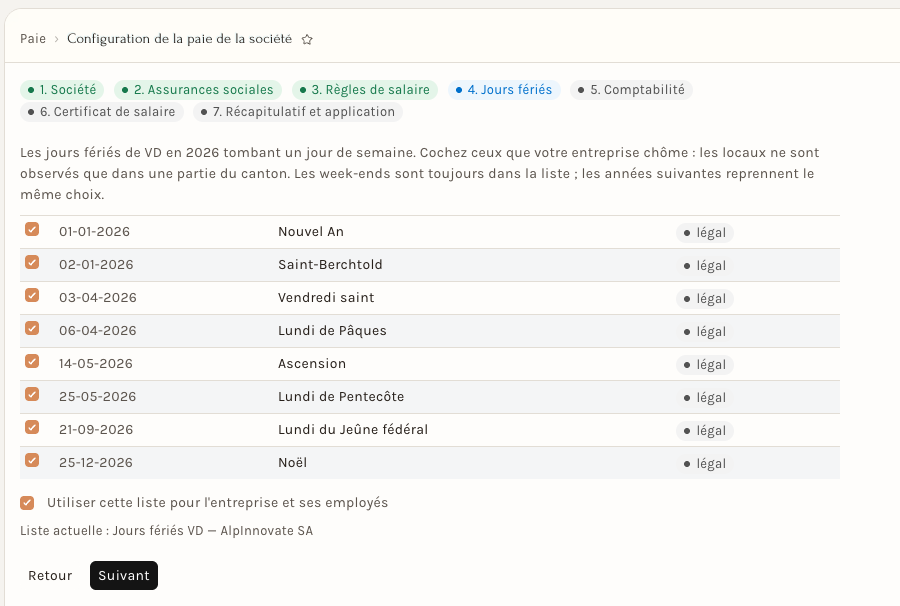Uncheck the Nouvel An holiday checkbox
Screen dimensions: 900x606
32,230
